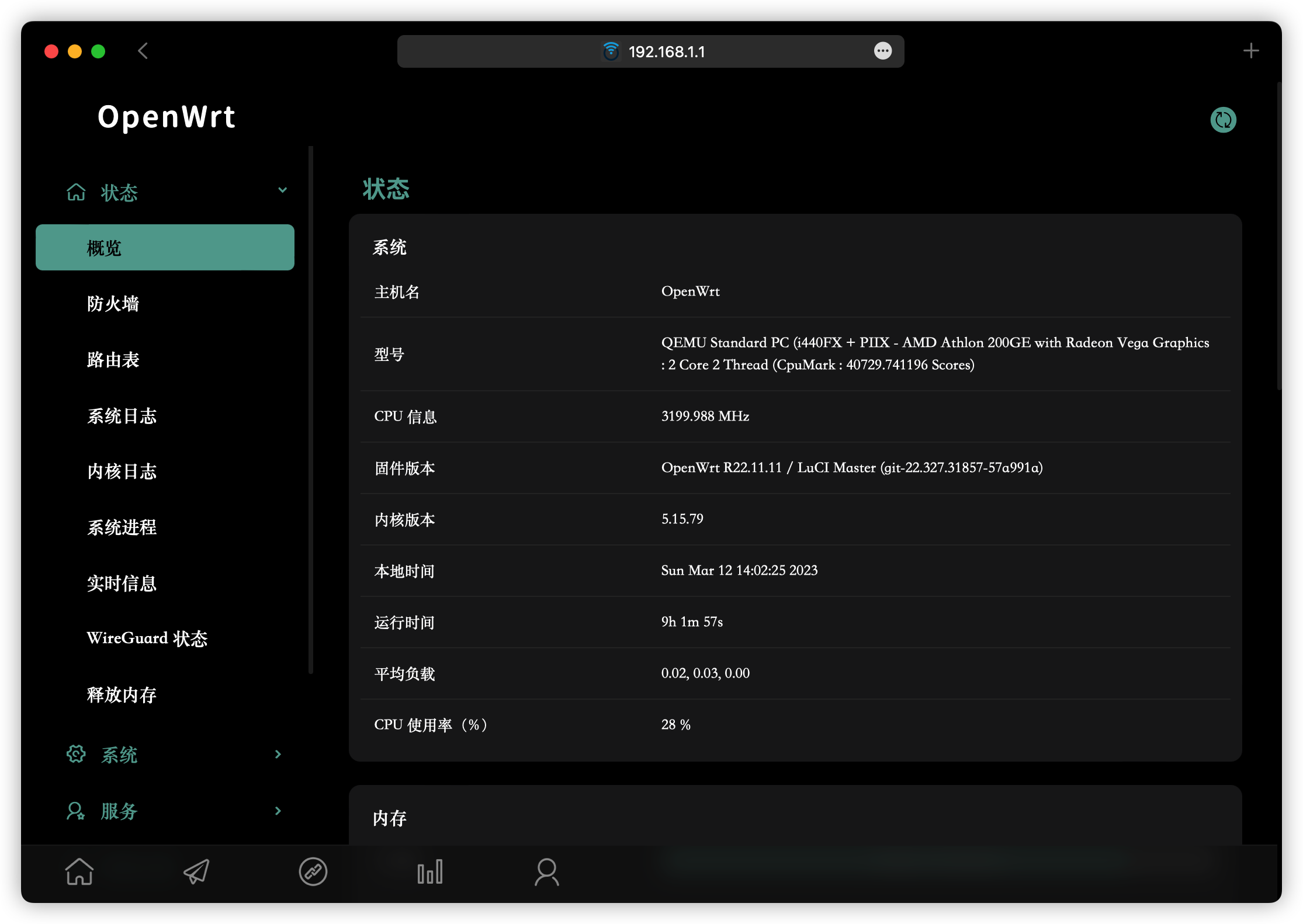Open WireGuard 状态 from sidebar

click(147, 638)
